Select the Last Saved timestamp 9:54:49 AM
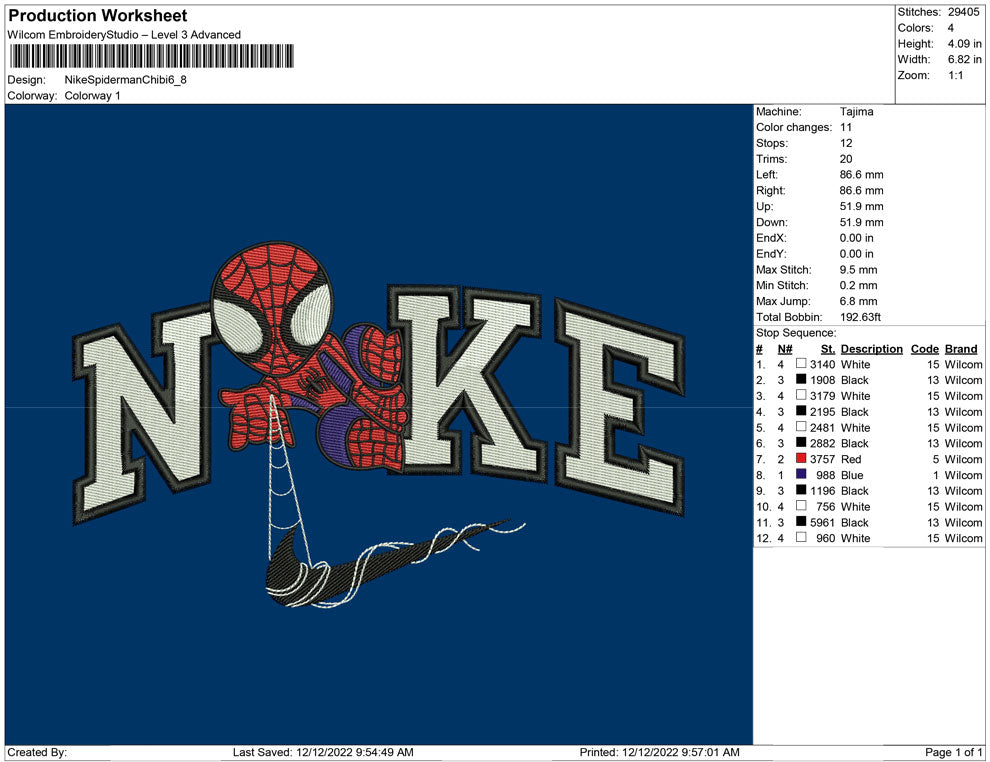Image resolution: width=990 pixels, height=762 pixels. point(385,752)
